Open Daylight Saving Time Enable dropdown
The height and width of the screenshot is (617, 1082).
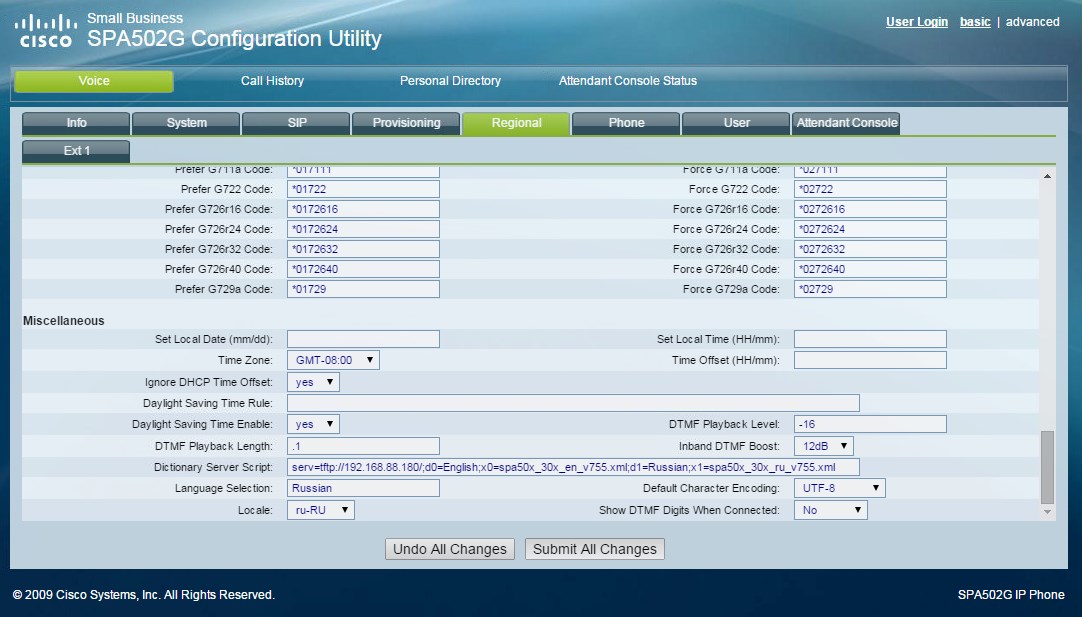pos(313,424)
